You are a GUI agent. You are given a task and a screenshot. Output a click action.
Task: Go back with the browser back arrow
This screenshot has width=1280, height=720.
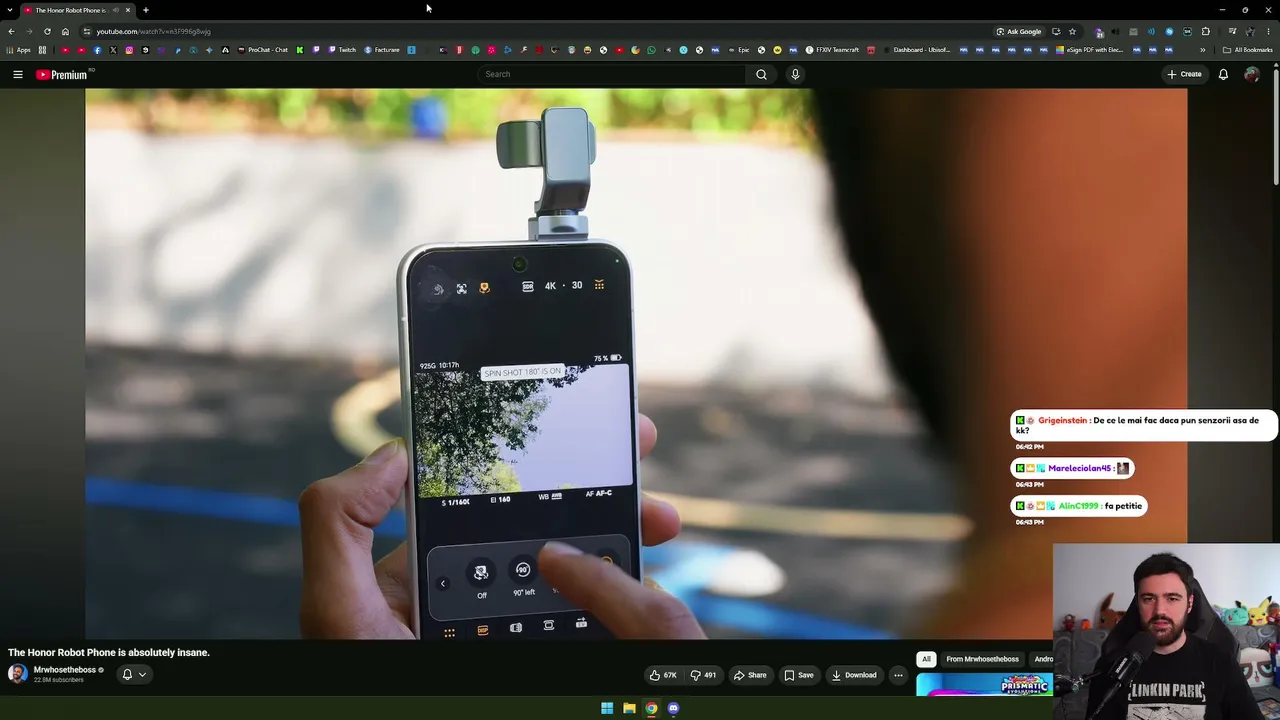[x=11, y=31]
